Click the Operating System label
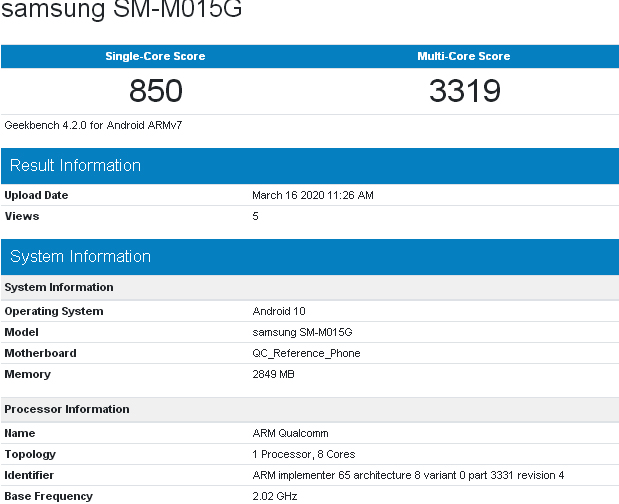The width and height of the screenshot is (619, 504). [x=54, y=311]
